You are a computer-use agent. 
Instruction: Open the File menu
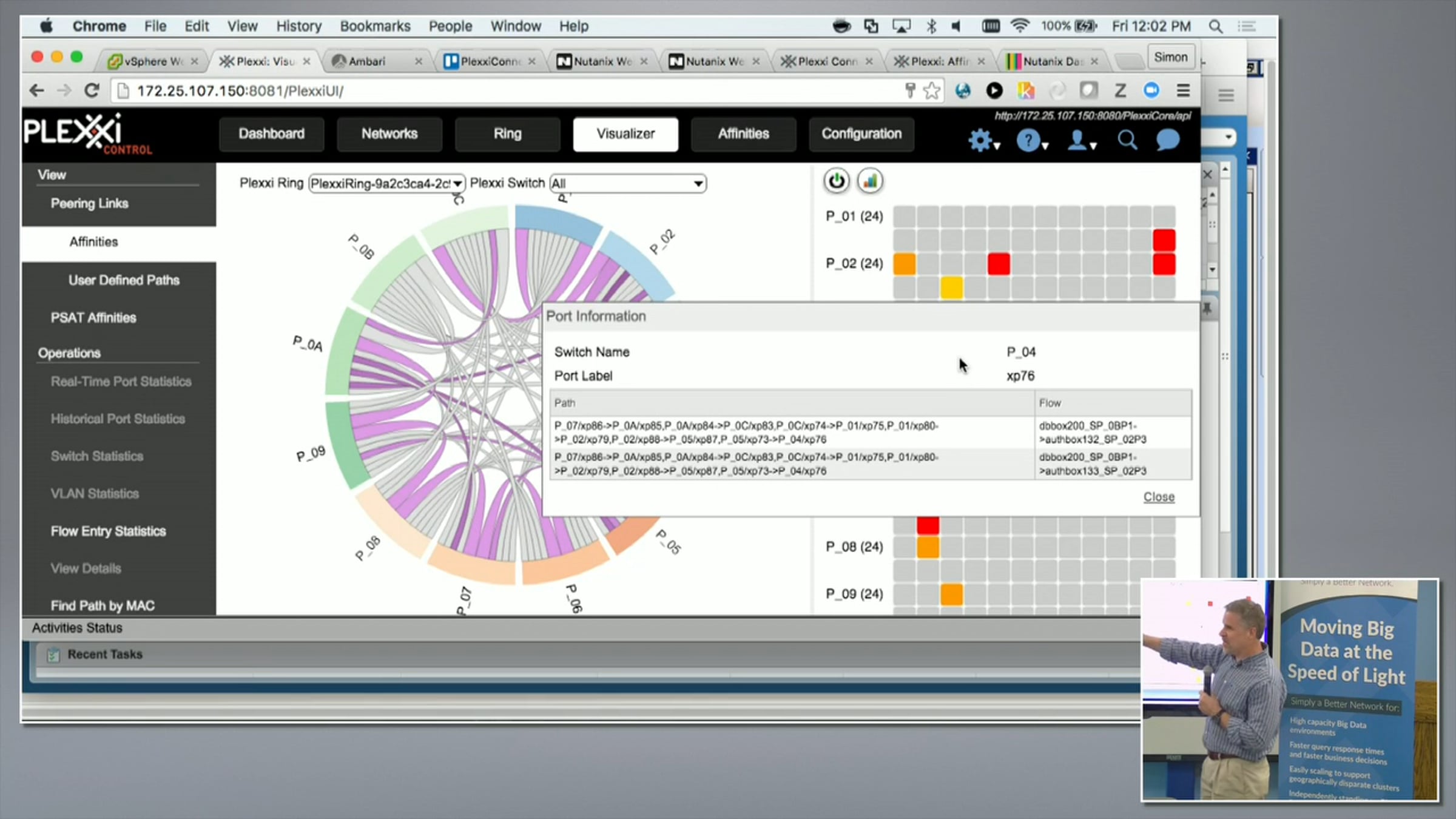(155, 26)
